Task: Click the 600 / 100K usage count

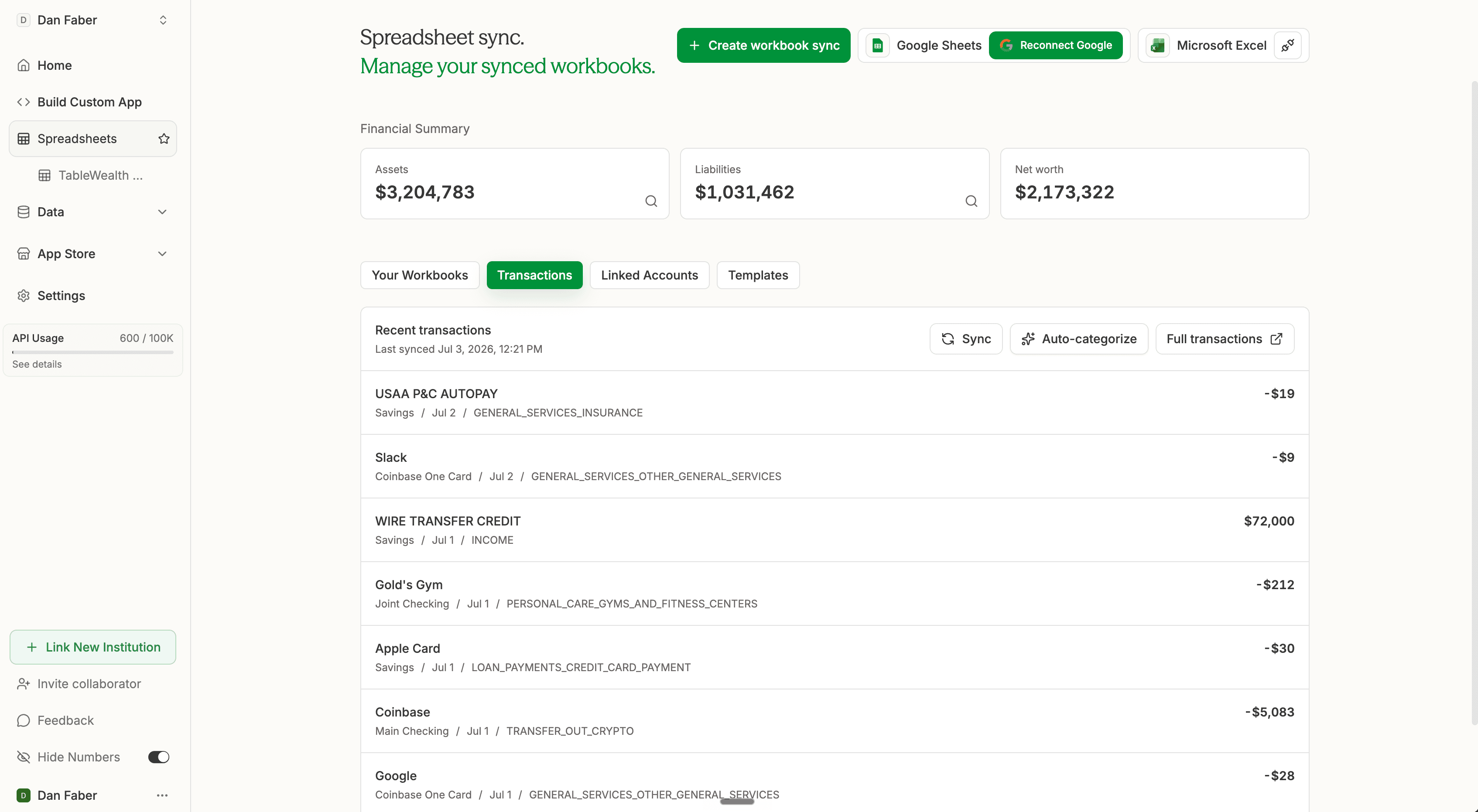Action: pyautogui.click(x=146, y=338)
